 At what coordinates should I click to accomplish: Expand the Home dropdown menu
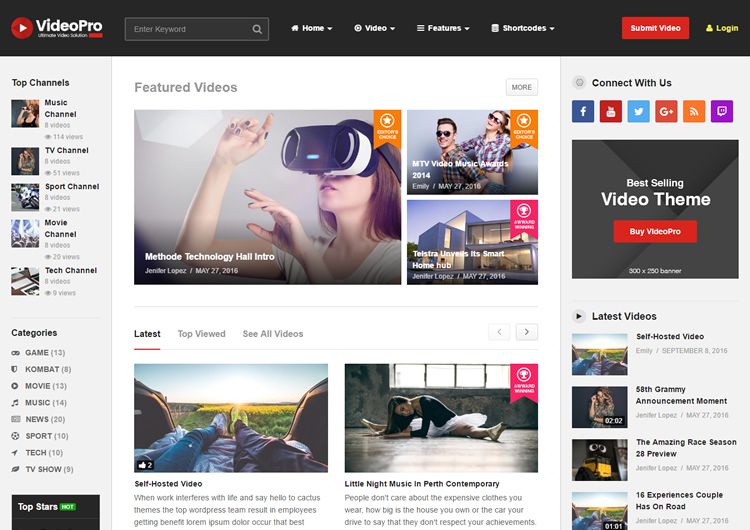(312, 28)
